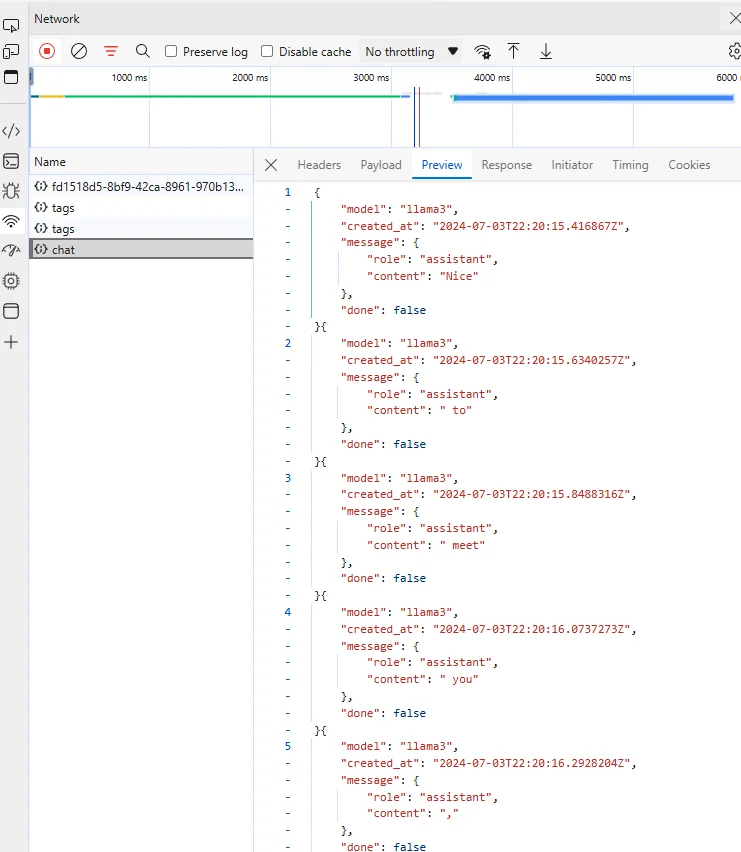Screen dimensions: 741x852
Task: Open the Console tool in sidebar
Action: [11, 161]
